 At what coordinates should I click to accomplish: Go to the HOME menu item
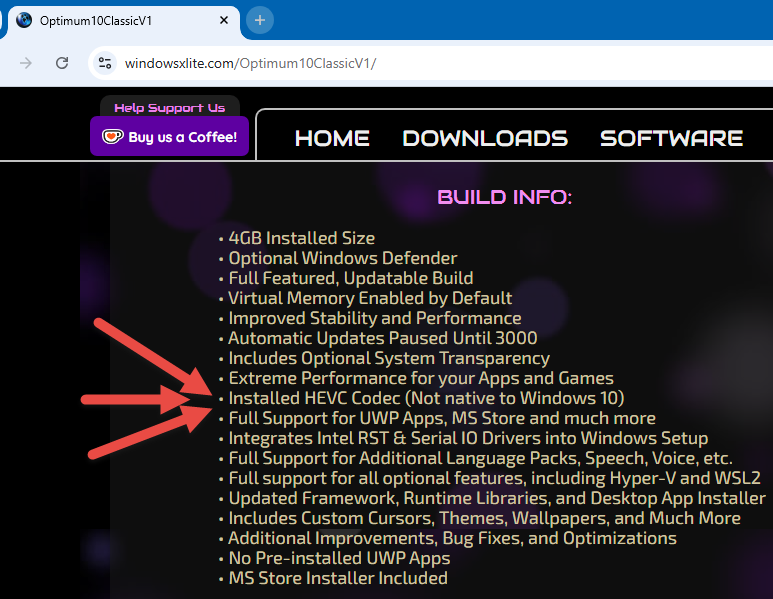332,138
